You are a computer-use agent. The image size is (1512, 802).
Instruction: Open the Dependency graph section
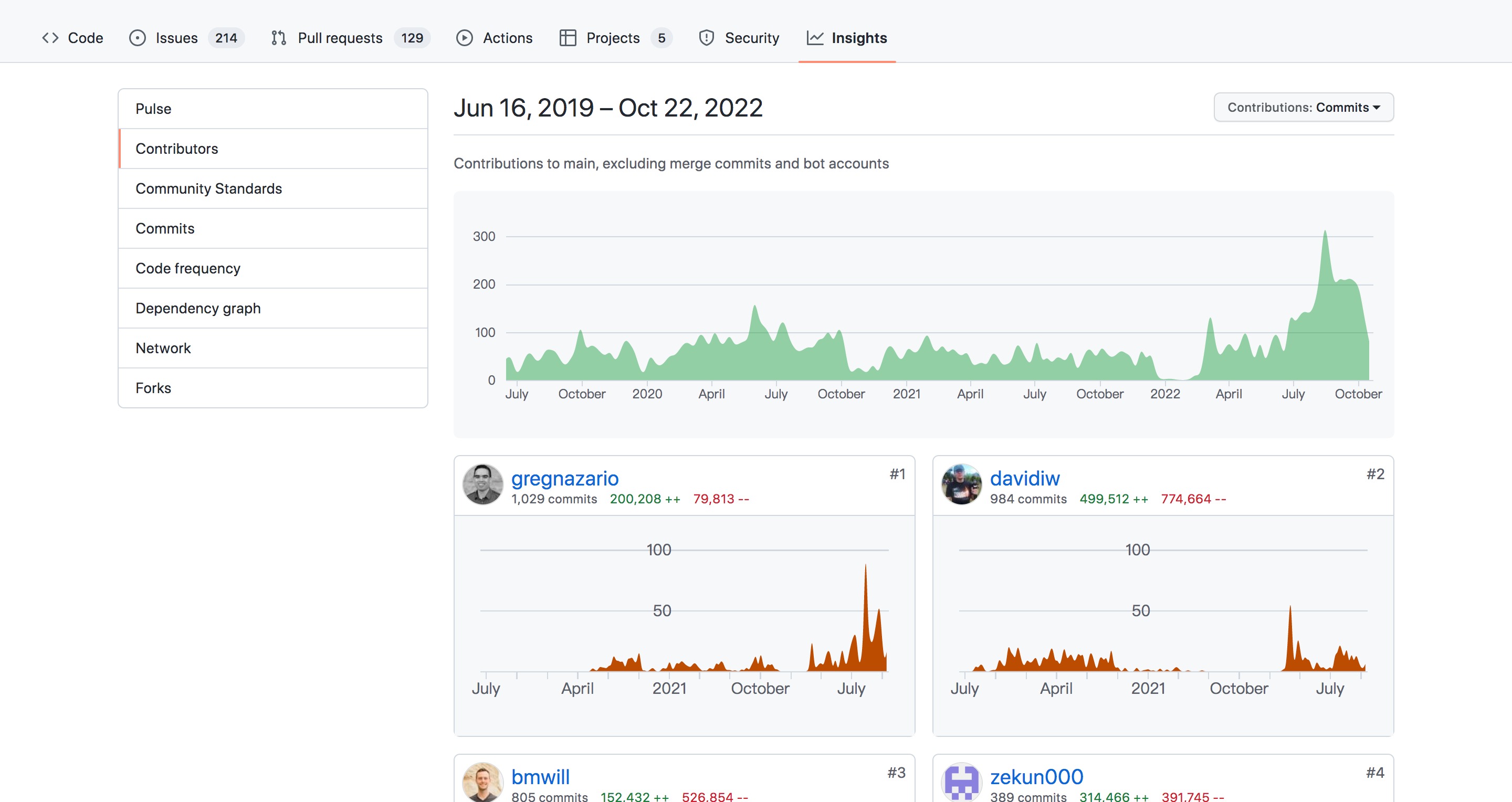[273, 309]
